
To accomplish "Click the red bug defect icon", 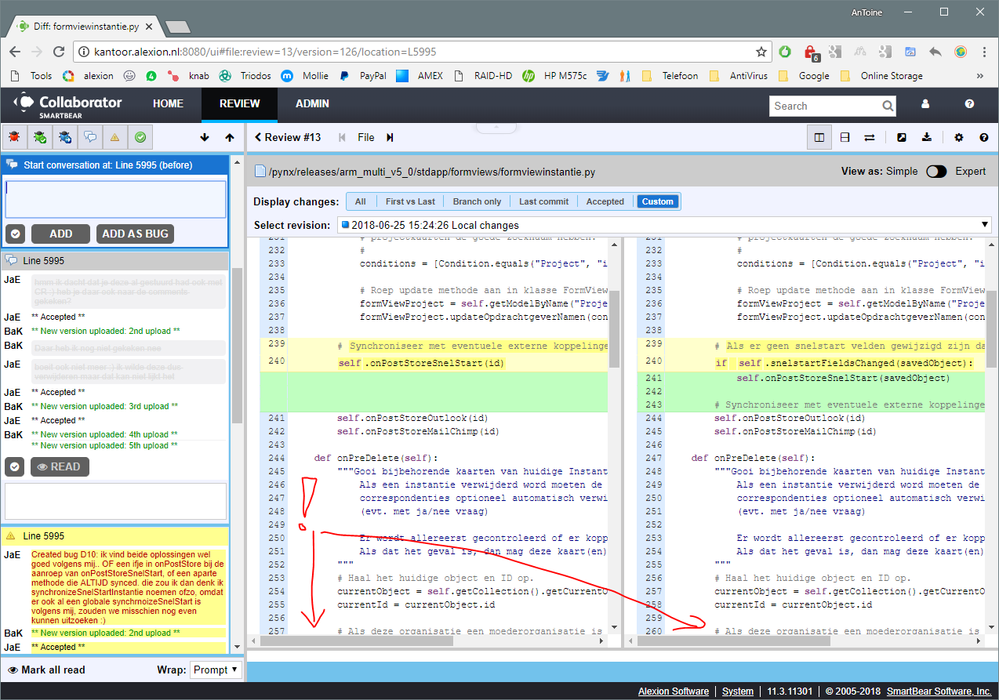I will (14, 136).
